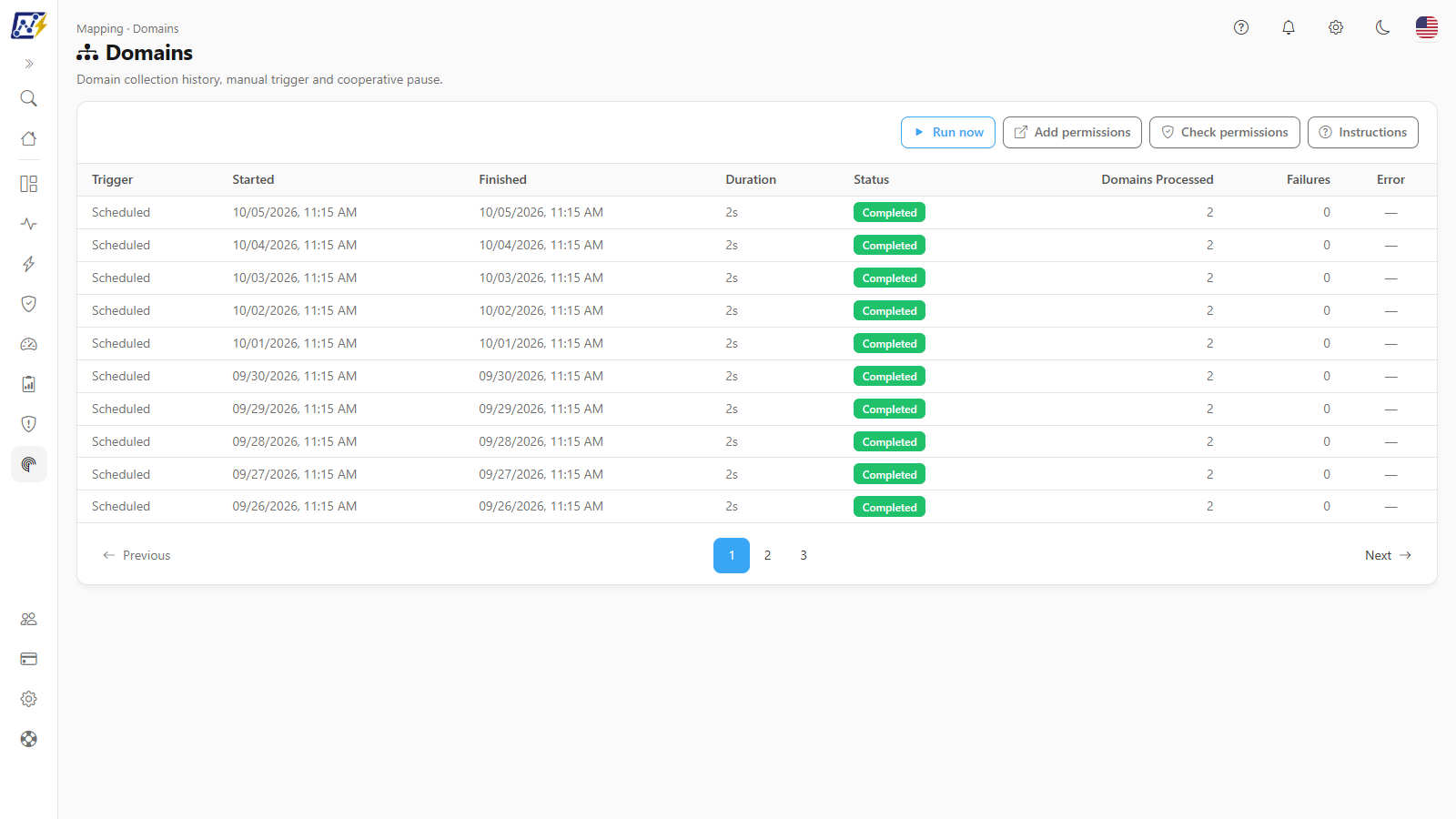Open the activity pulse icon in sidebar
The image size is (1456, 819).
pyautogui.click(x=29, y=224)
